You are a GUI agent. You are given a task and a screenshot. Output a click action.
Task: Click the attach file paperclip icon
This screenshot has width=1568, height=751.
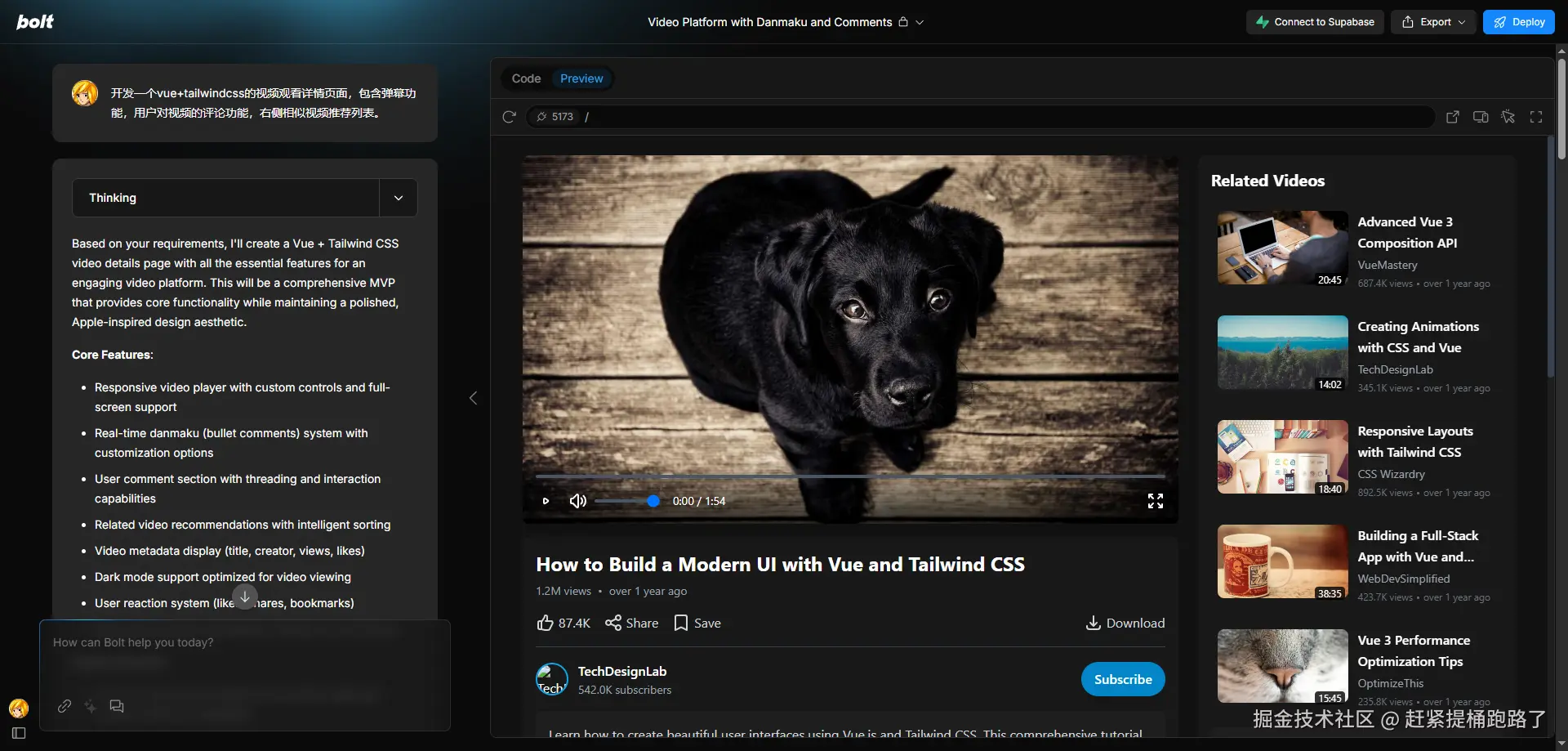65,706
